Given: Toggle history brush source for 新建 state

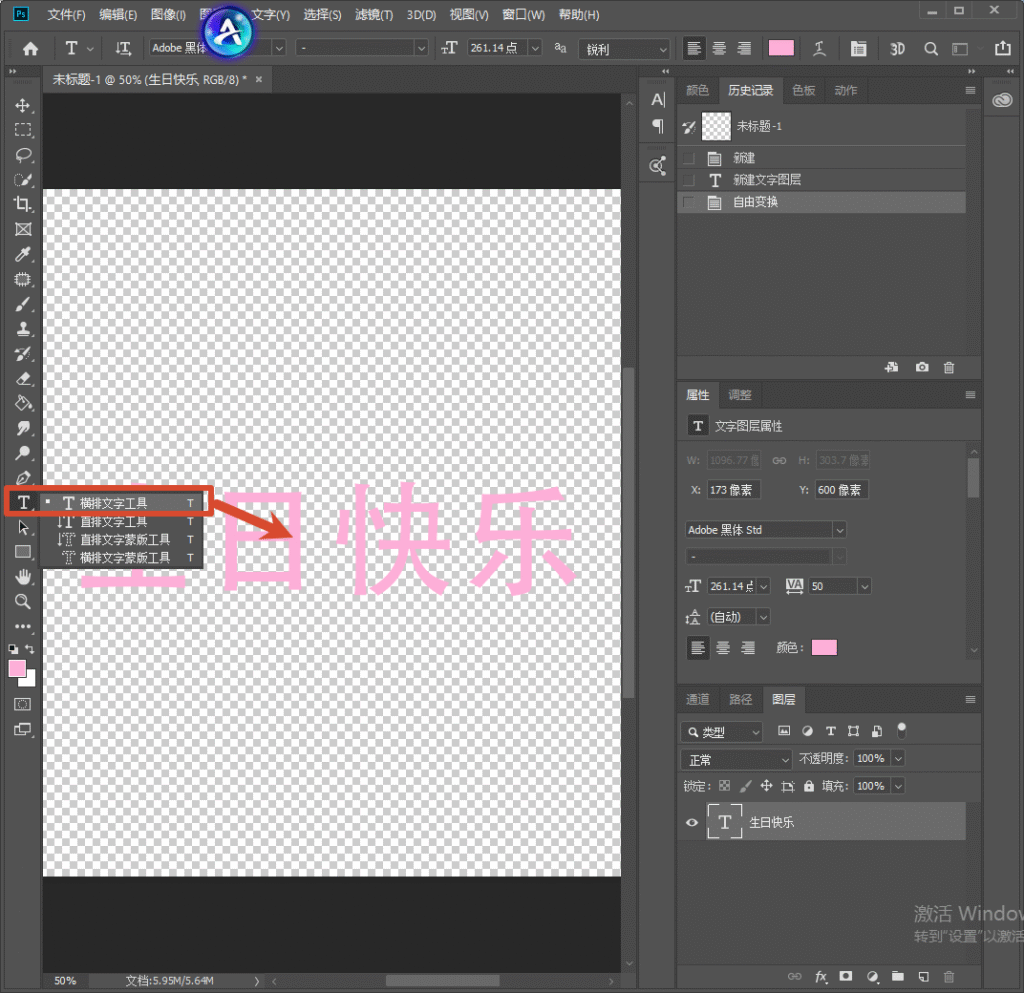Looking at the screenshot, I should point(688,158).
